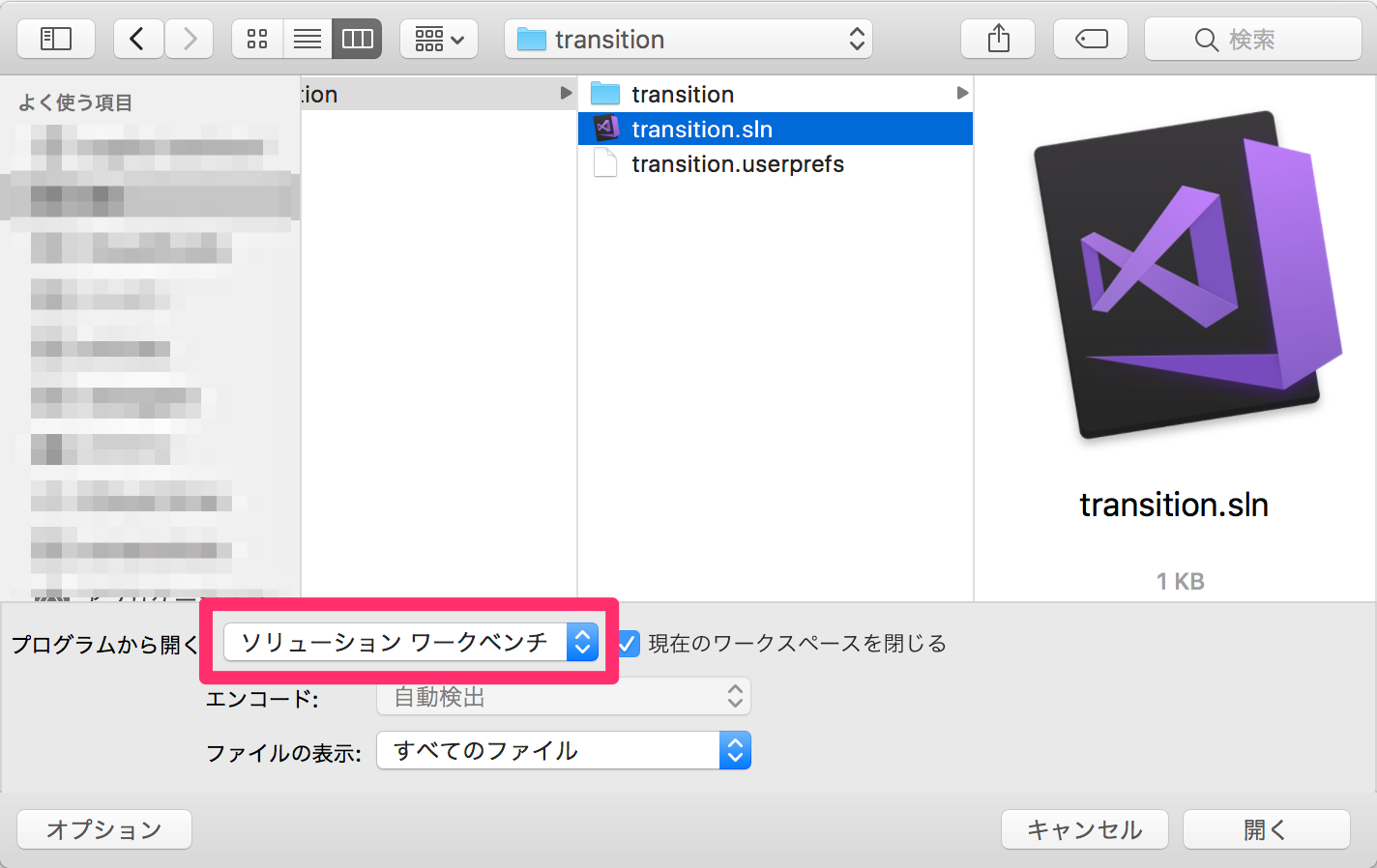Click the blank document icon of transition.userprefs
Image resolution: width=1377 pixels, height=868 pixels.
[605, 163]
